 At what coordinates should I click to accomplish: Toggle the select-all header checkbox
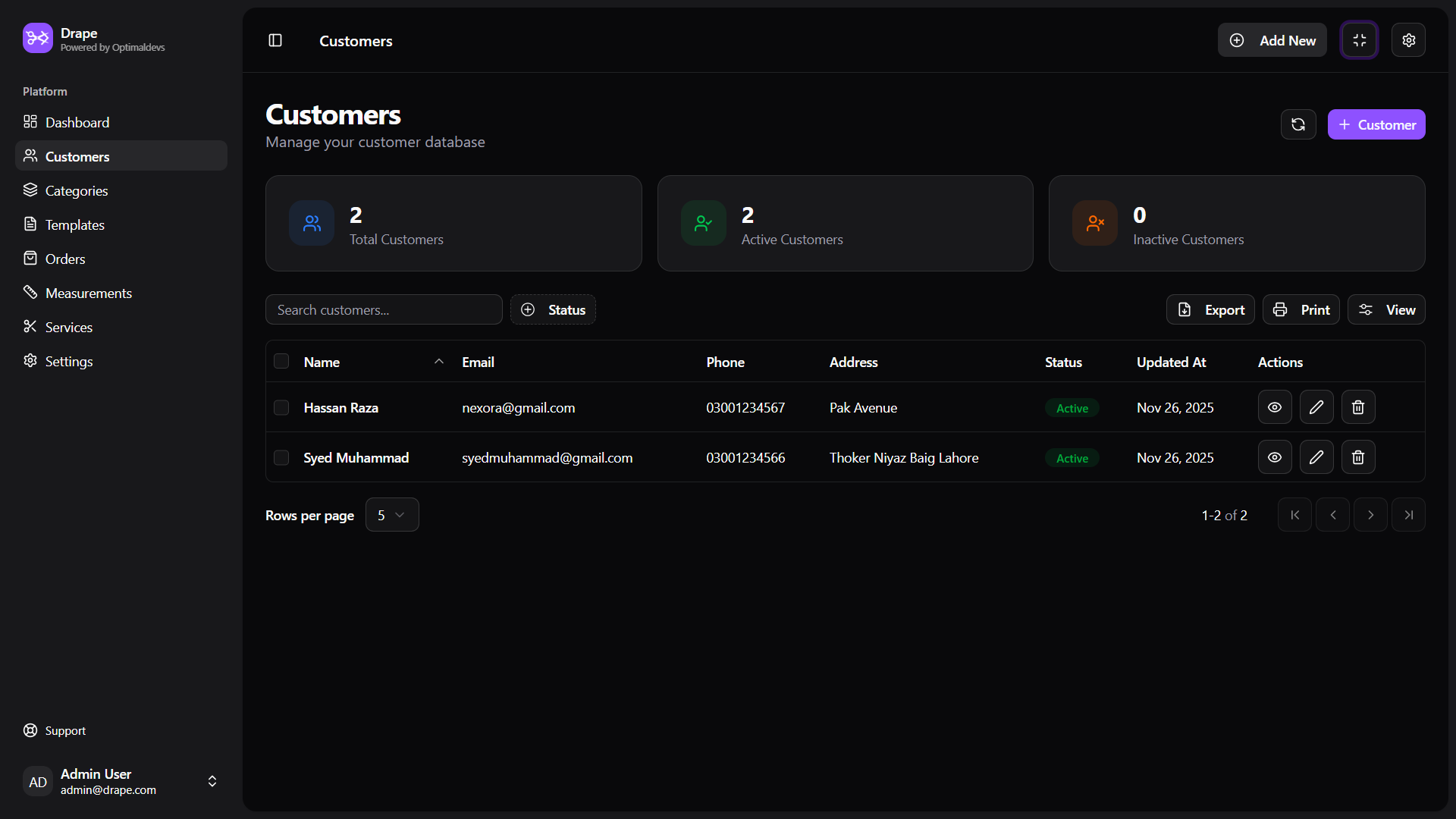coord(281,362)
